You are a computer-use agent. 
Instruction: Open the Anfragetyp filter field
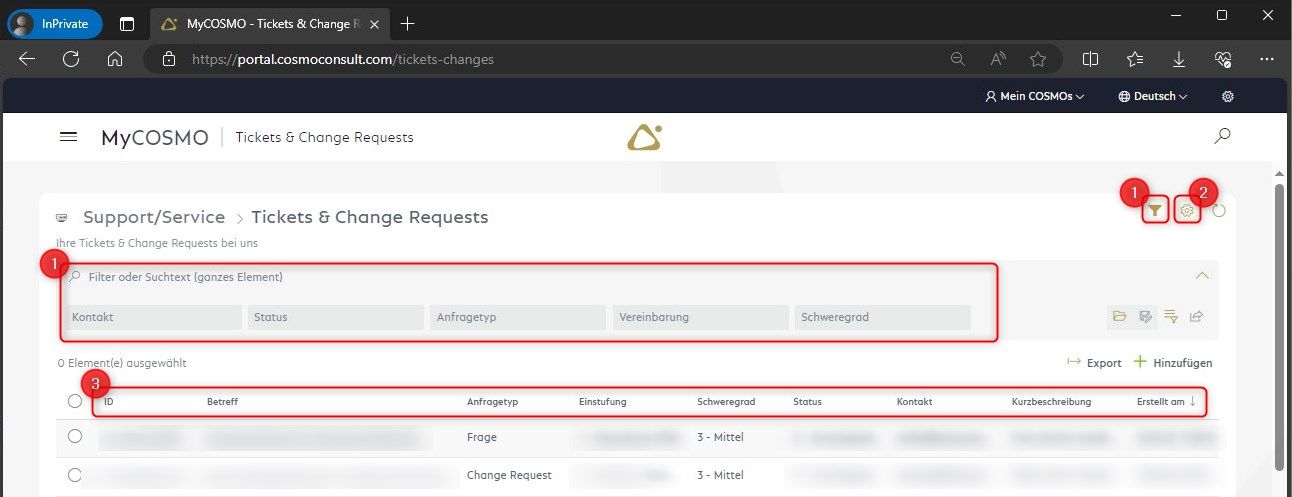point(518,317)
